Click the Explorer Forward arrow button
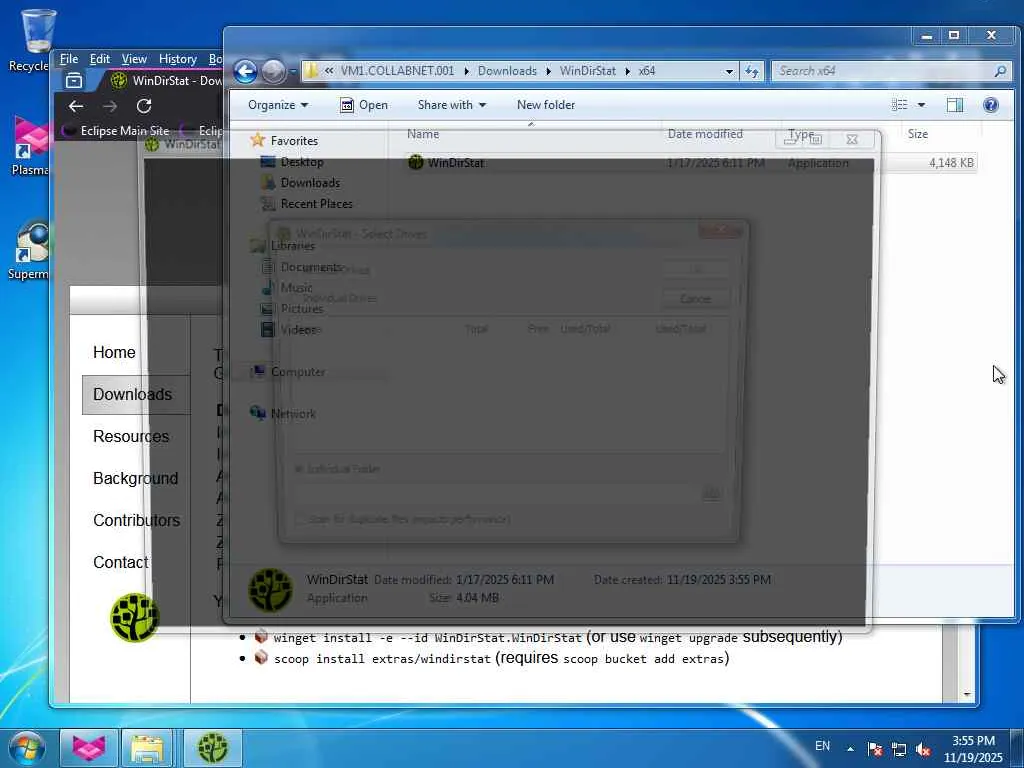Screen dimensions: 1024x768 tap(274, 71)
